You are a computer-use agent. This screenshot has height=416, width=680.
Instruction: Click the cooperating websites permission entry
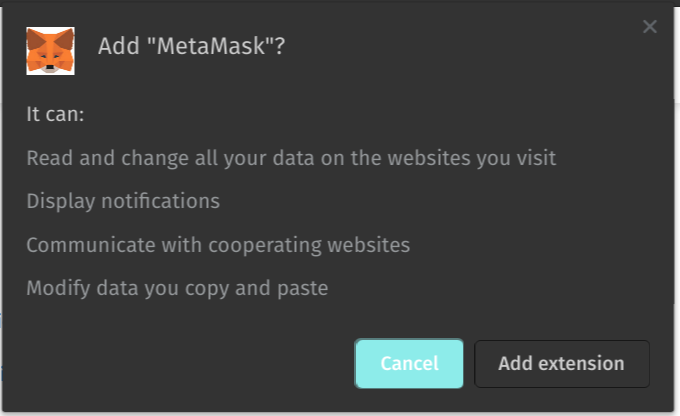click(x=218, y=245)
